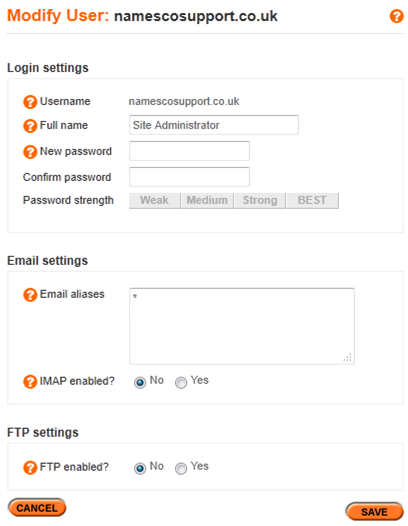The height and width of the screenshot is (526, 408).
Task: Click the SAVE button
Action: pos(374,512)
